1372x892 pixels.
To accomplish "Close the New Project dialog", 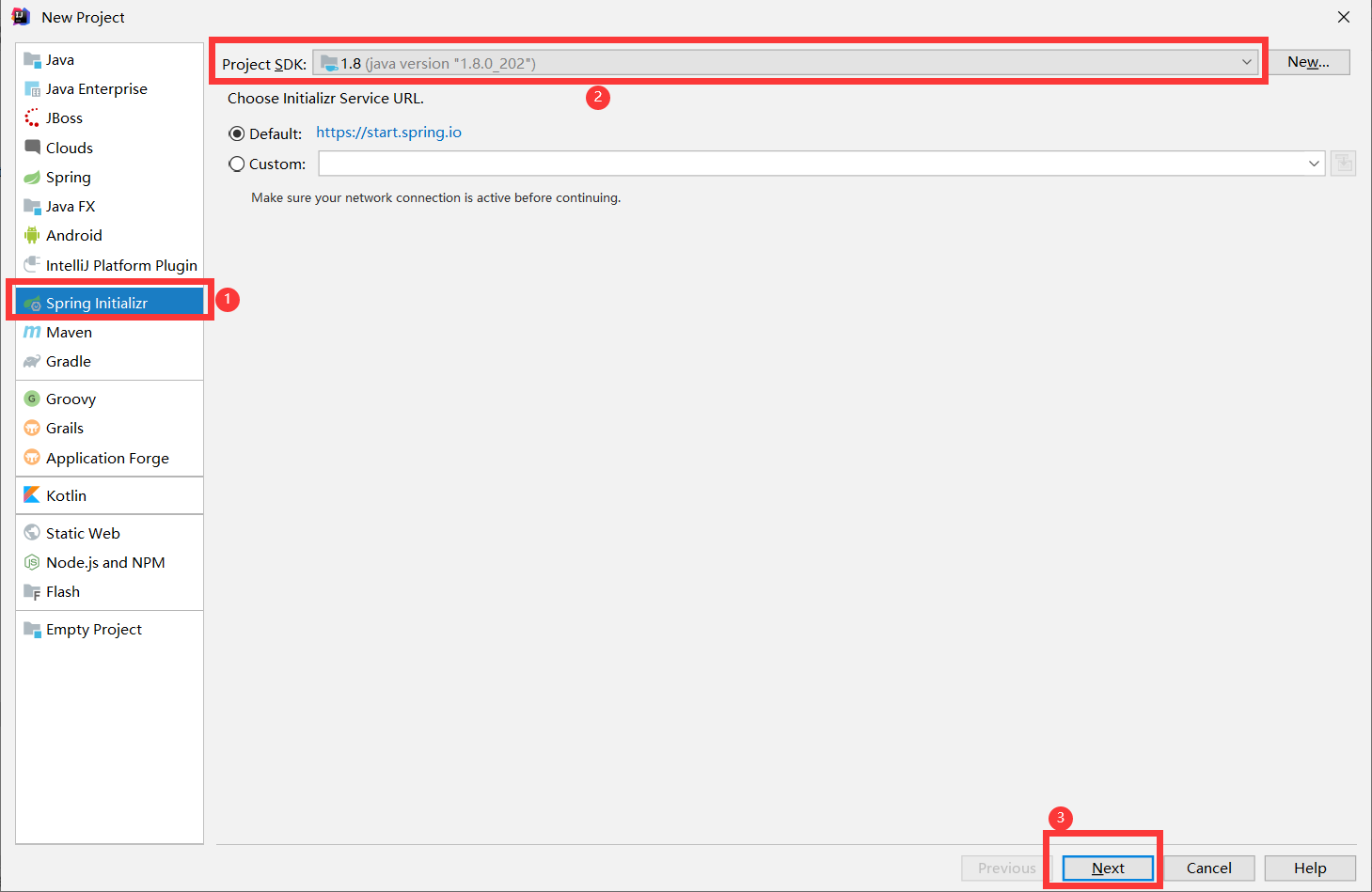I will [x=1344, y=17].
